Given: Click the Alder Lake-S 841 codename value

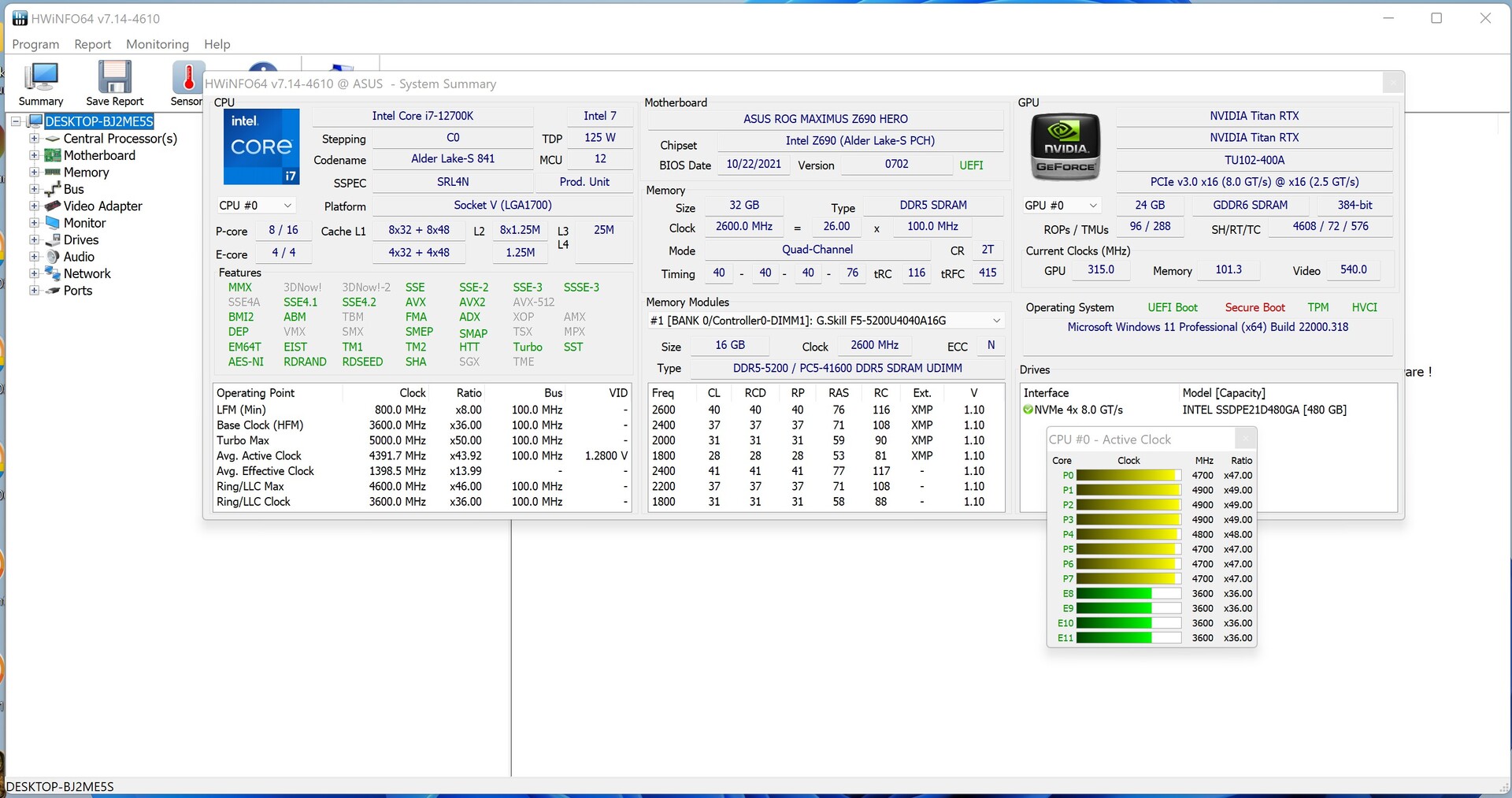Looking at the screenshot, I should tap(453, 158).
